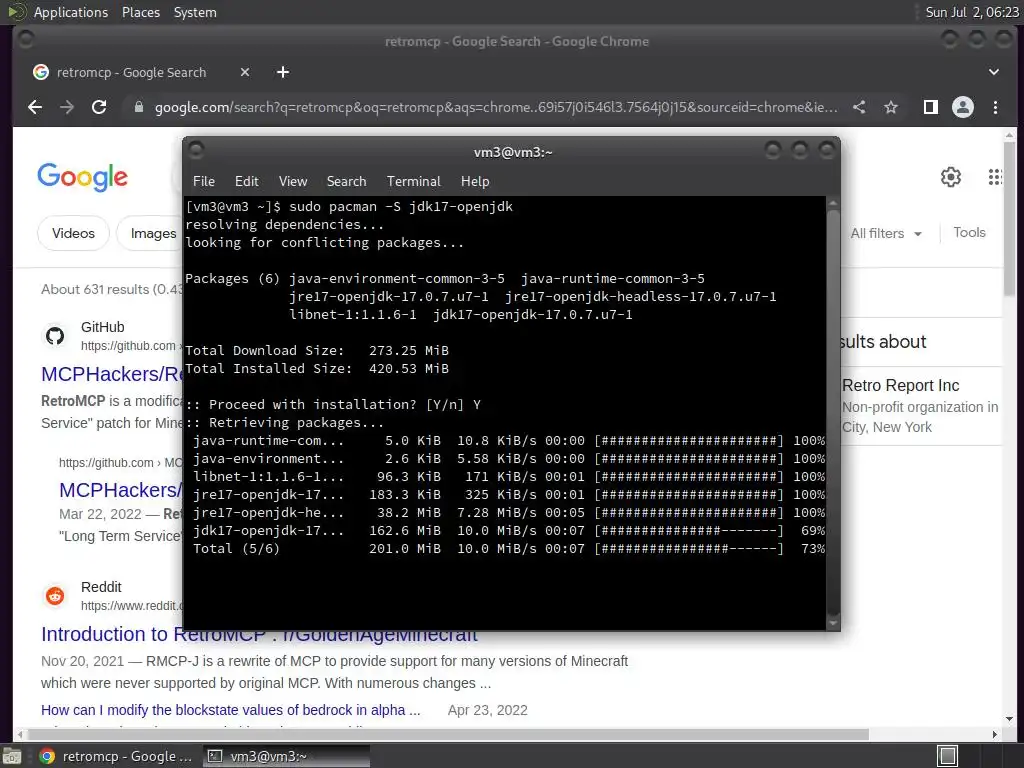Viewport: 1024px width, 768px height.
Task: Click the terminal vertical scrollbar
Action: click(833, 412)
